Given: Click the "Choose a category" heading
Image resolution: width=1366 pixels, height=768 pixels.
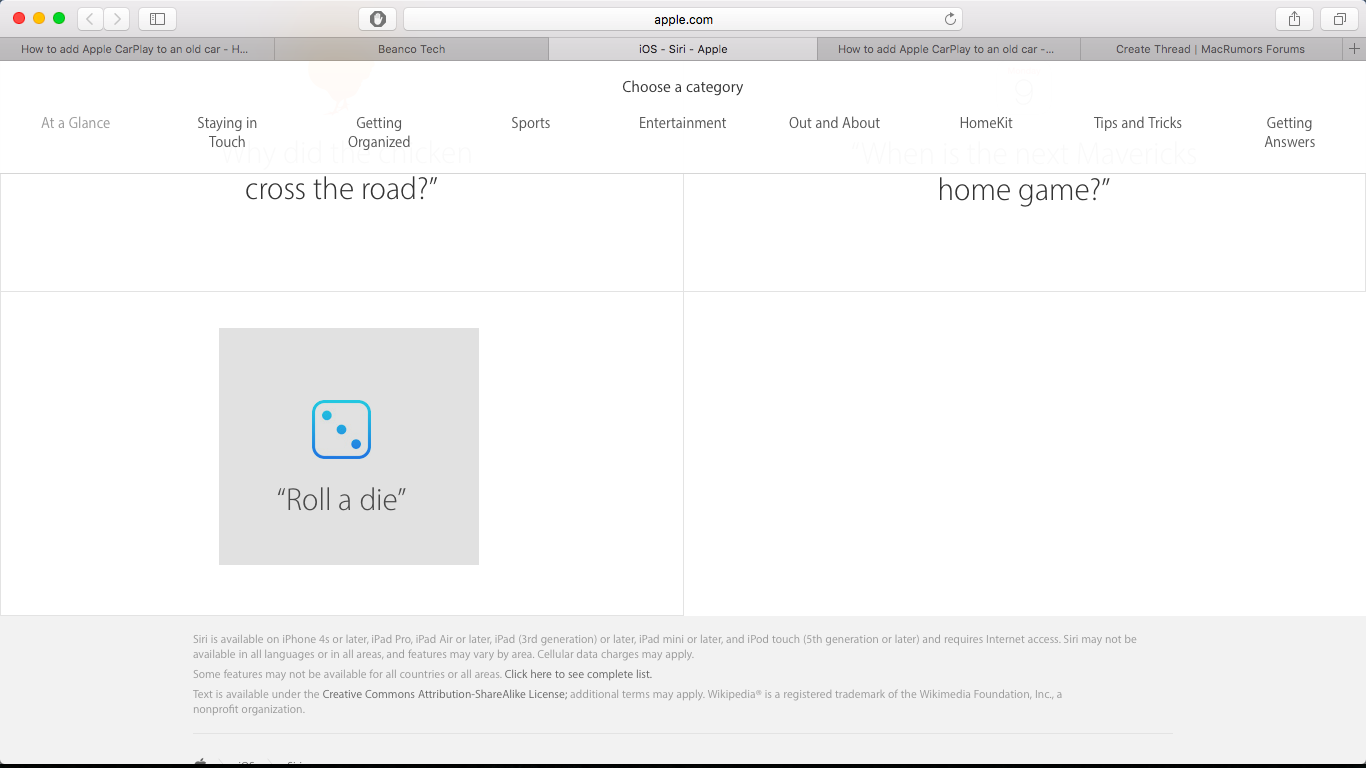Looking at the screenshot, I should pos(683,87).
